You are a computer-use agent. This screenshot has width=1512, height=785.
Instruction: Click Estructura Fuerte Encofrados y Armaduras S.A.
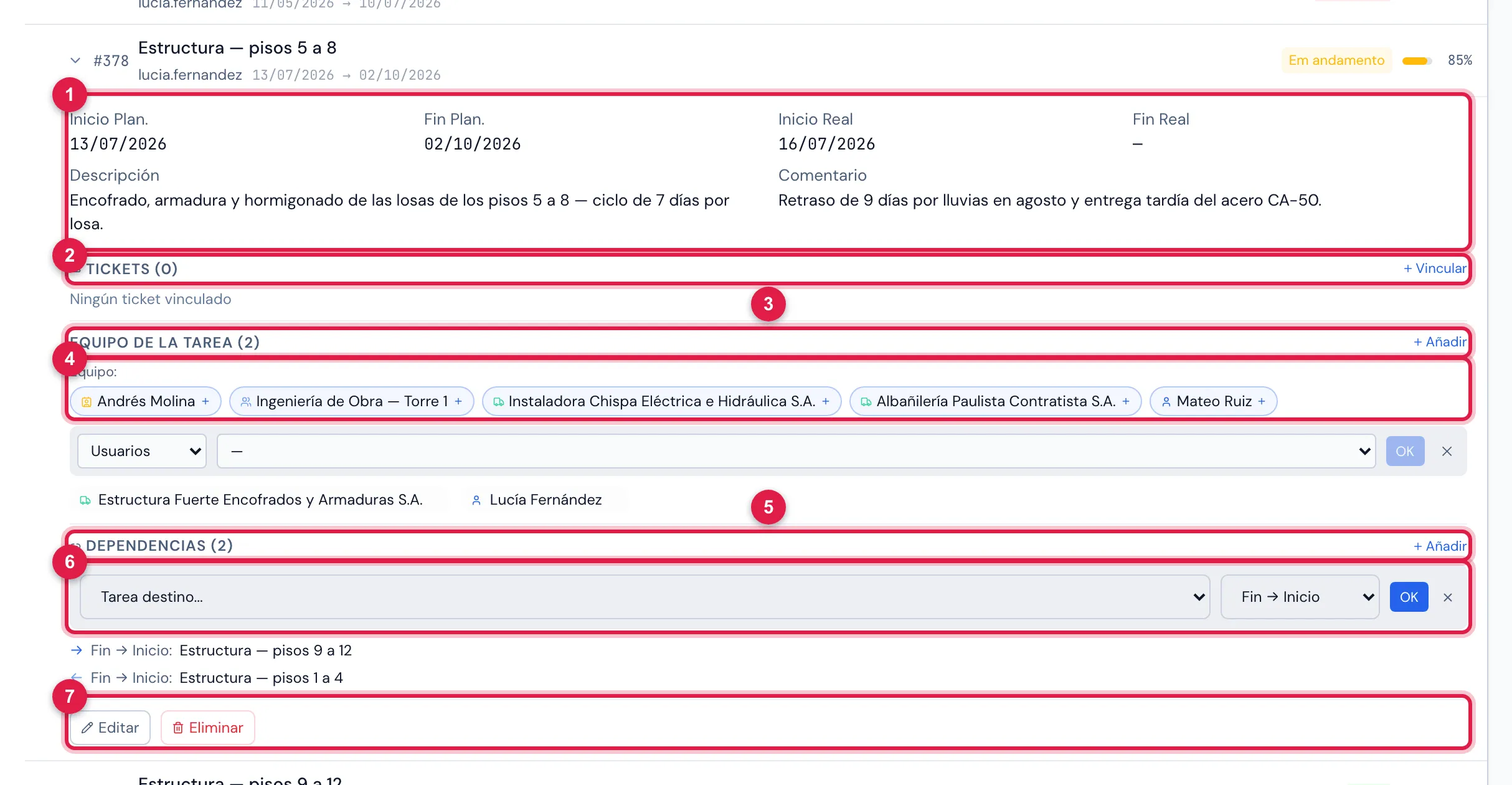pos(260,500)
